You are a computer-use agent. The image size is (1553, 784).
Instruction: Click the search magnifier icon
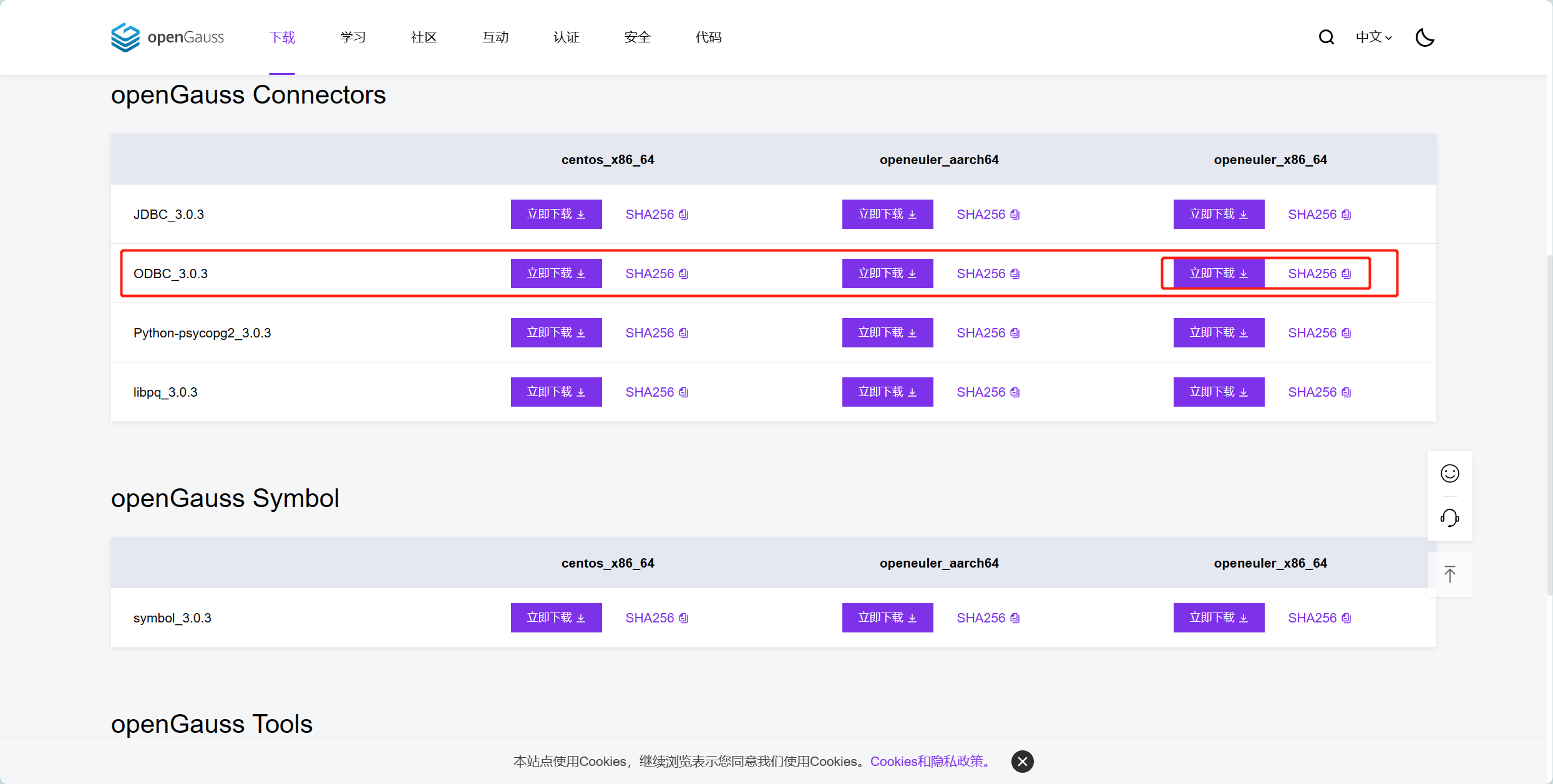(x=1326, y=37)
